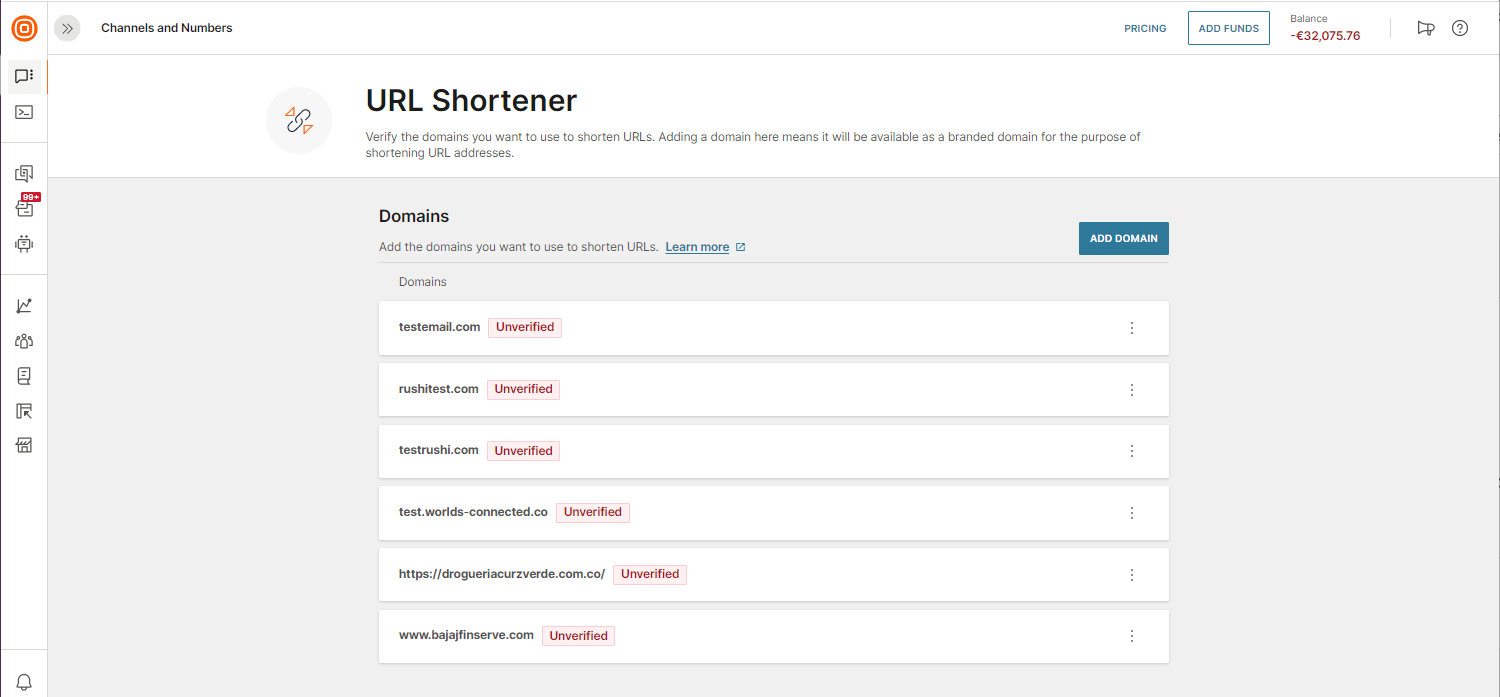
Task: Click the ADD FUNDS button
Action: (x=1229, y=28)
